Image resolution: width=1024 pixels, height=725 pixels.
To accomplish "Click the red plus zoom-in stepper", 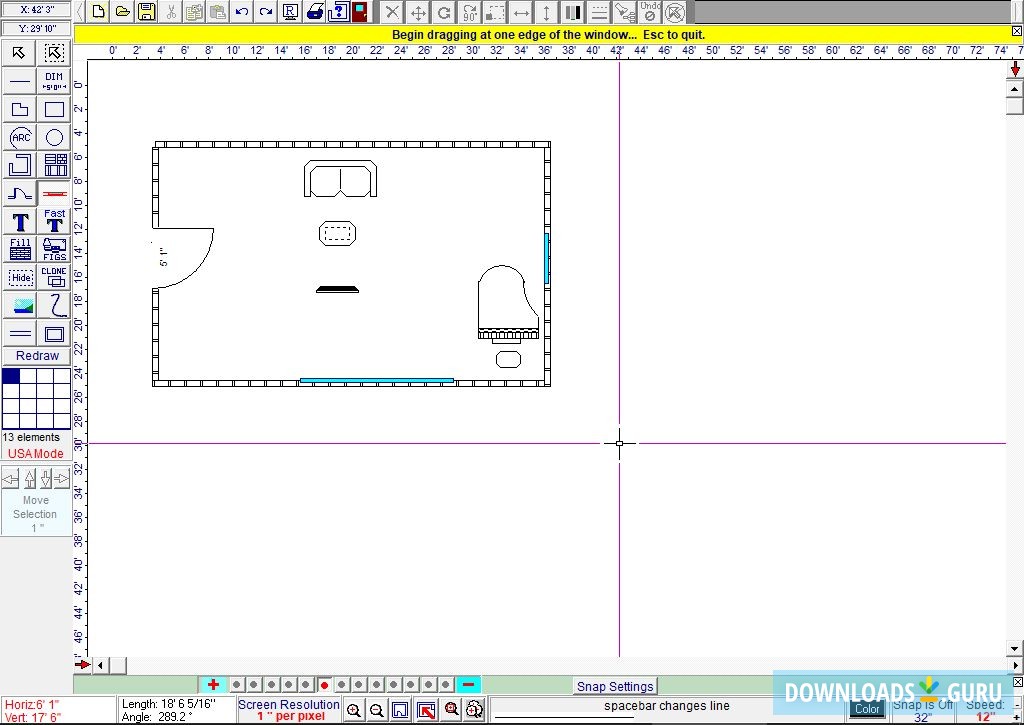I will coord(213,685).
